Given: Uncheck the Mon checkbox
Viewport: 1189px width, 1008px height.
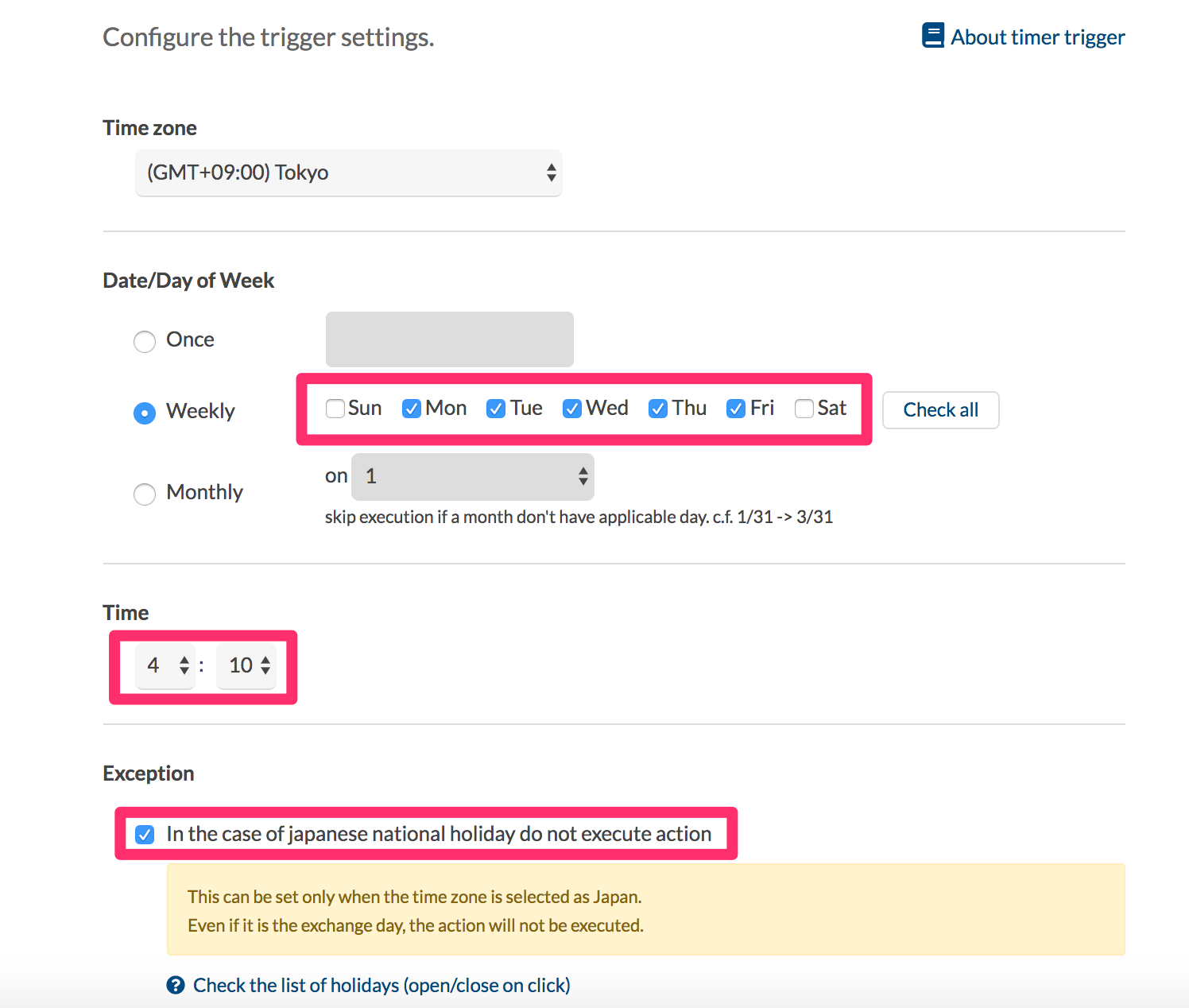Looking at the screenshot, I should tap(412, 409).
